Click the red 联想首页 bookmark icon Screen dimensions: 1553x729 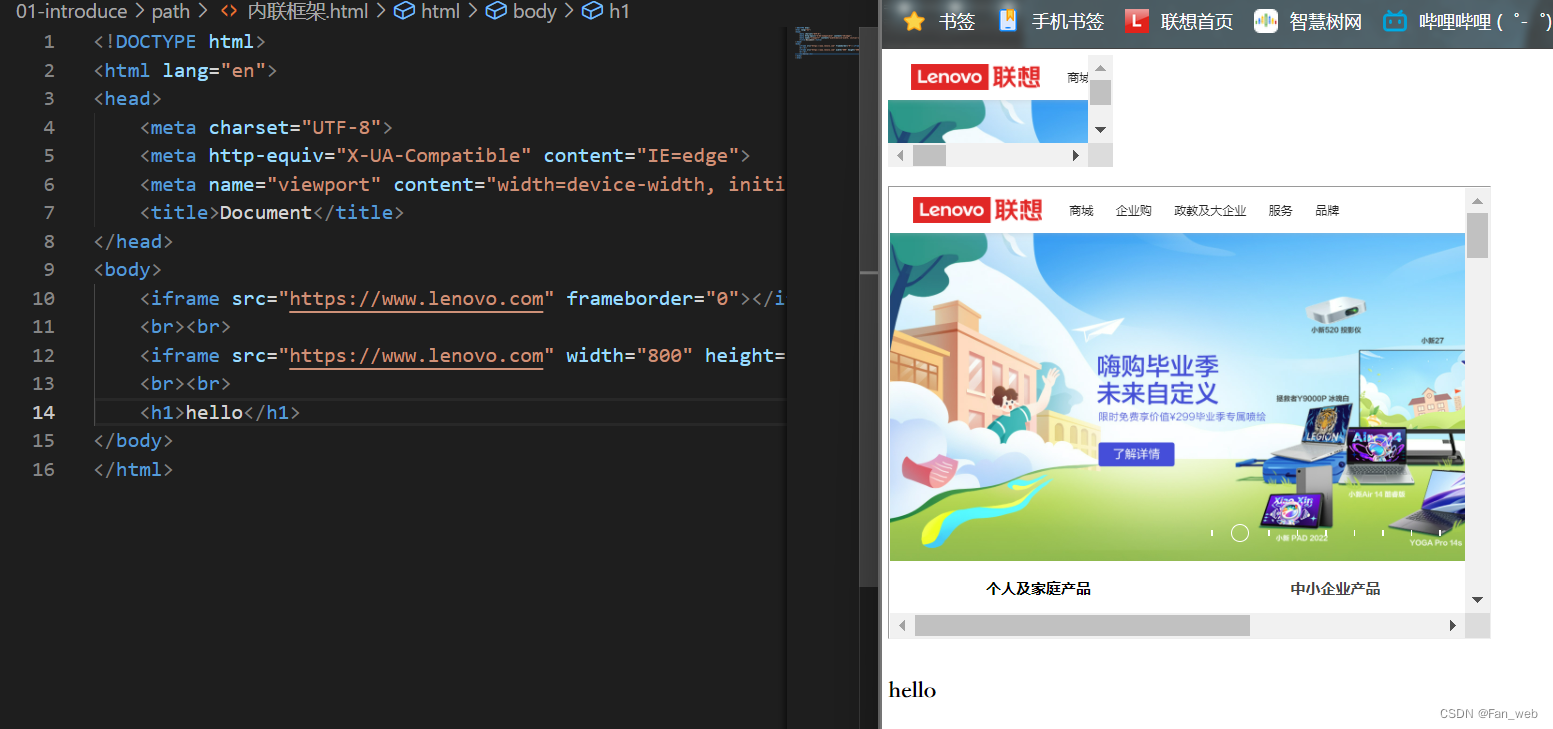[x=1137, y=21]
